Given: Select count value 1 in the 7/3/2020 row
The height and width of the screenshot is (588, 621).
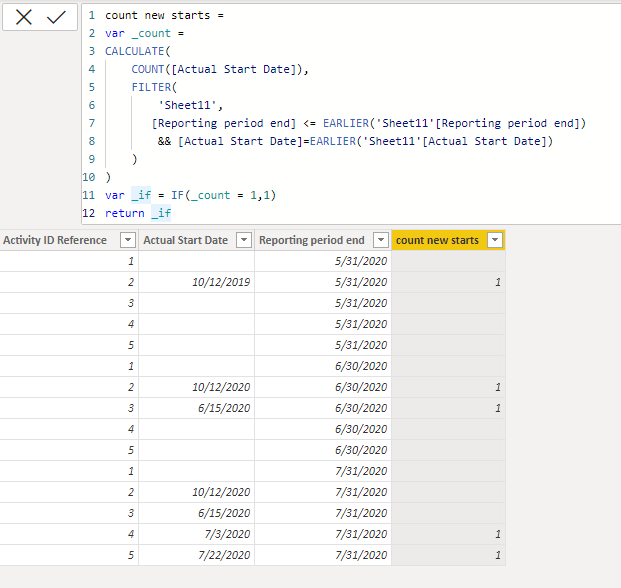Looking at the screenshot, I should click(448, 534).
